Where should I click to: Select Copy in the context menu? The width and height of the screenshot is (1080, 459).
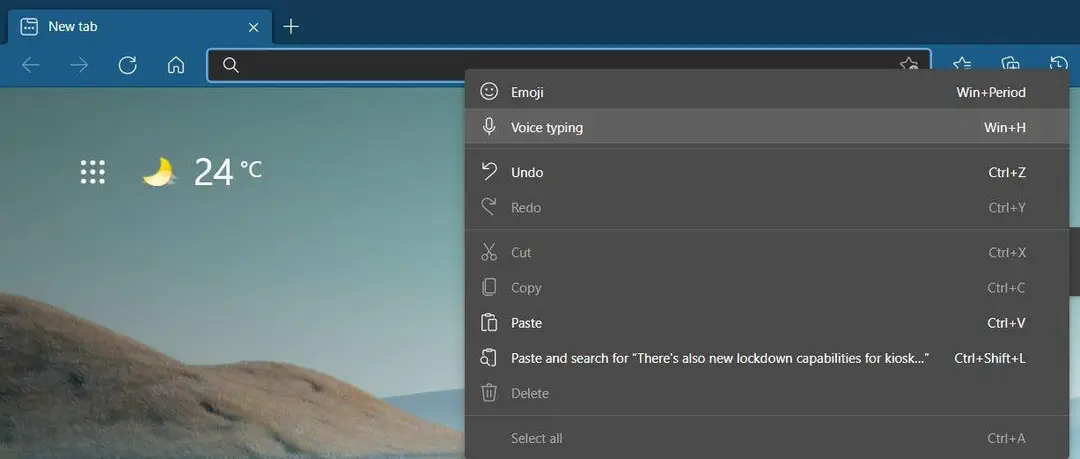767,288
